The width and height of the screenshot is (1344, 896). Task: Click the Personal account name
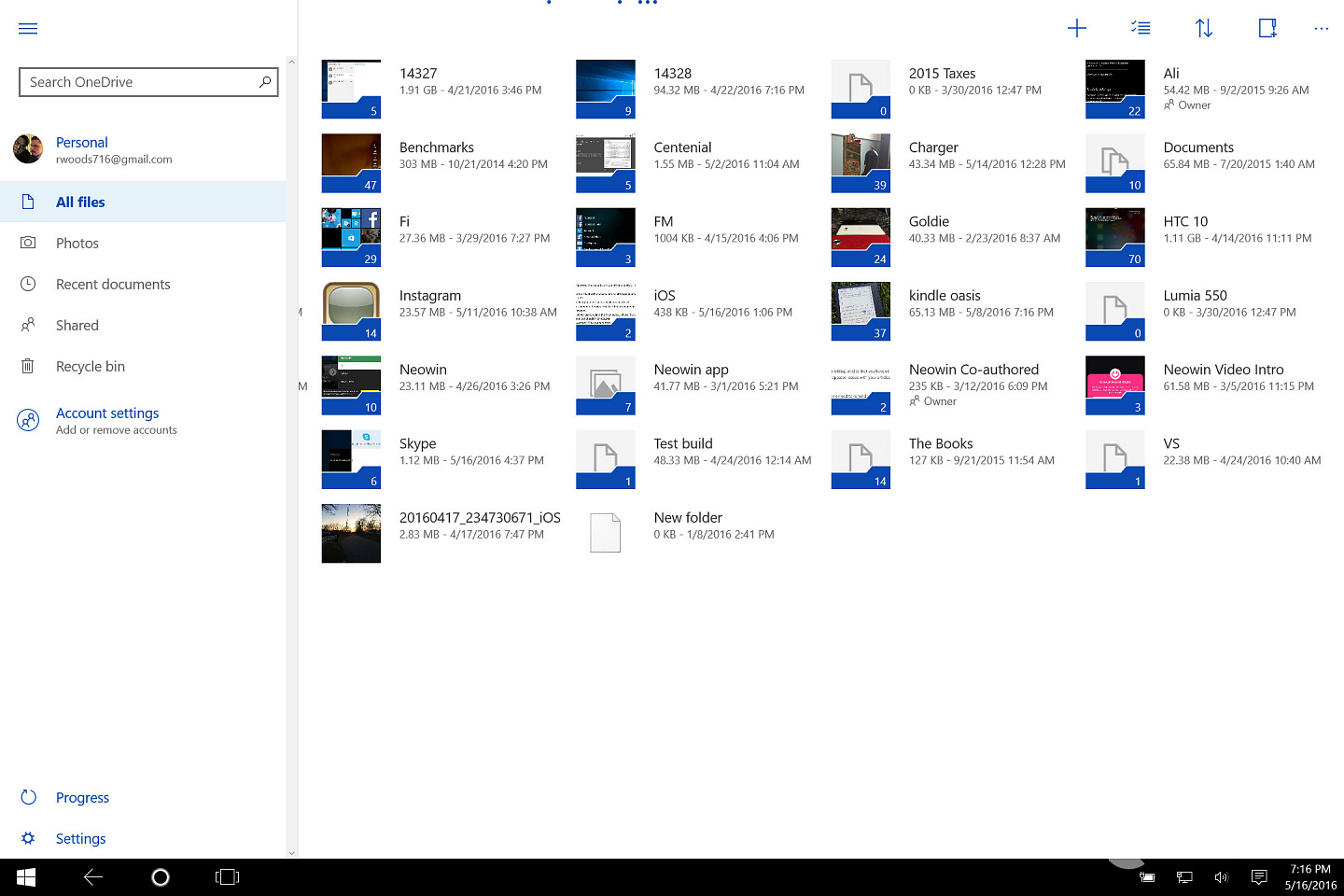82,142
